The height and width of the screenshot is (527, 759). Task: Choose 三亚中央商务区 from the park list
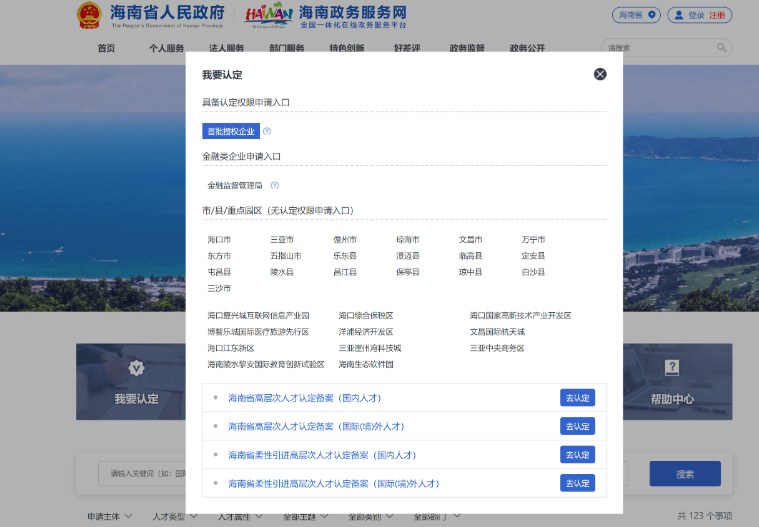(497, 348)
